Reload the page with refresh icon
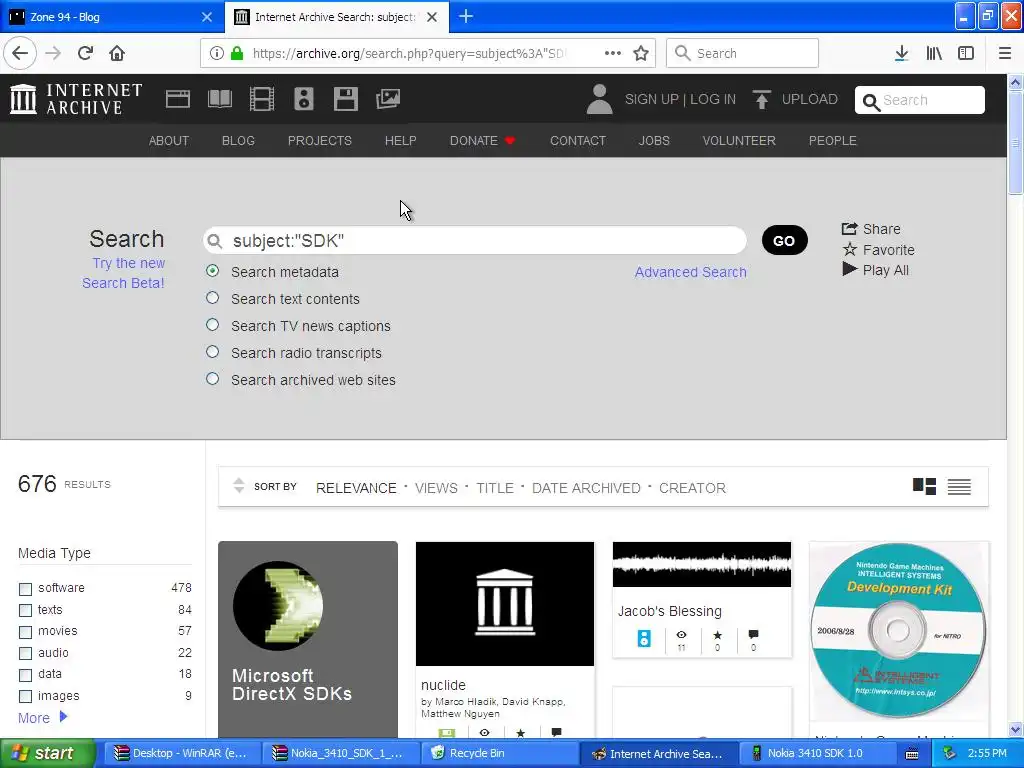The image size is (1024, 768). [x=85, y=53]
